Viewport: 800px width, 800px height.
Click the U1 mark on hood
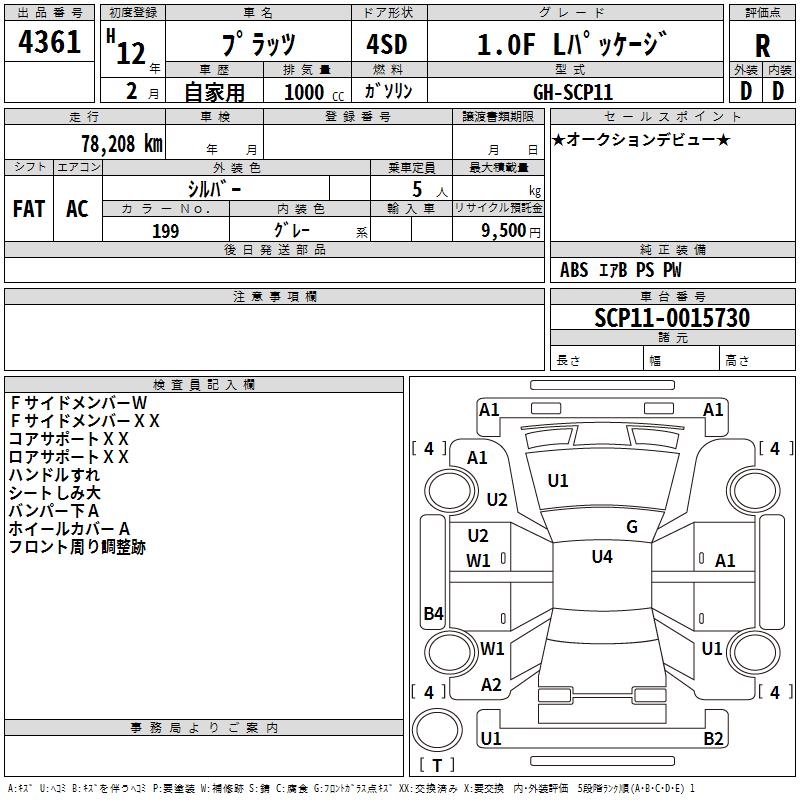558,481
